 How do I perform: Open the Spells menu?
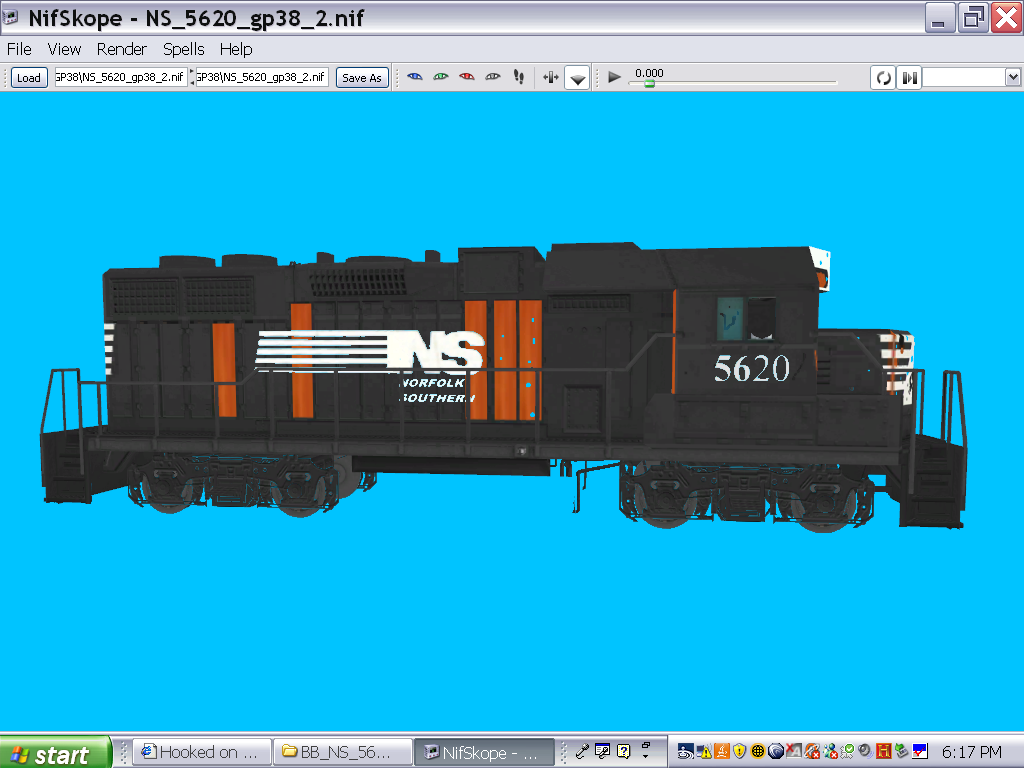click(184, 49)
